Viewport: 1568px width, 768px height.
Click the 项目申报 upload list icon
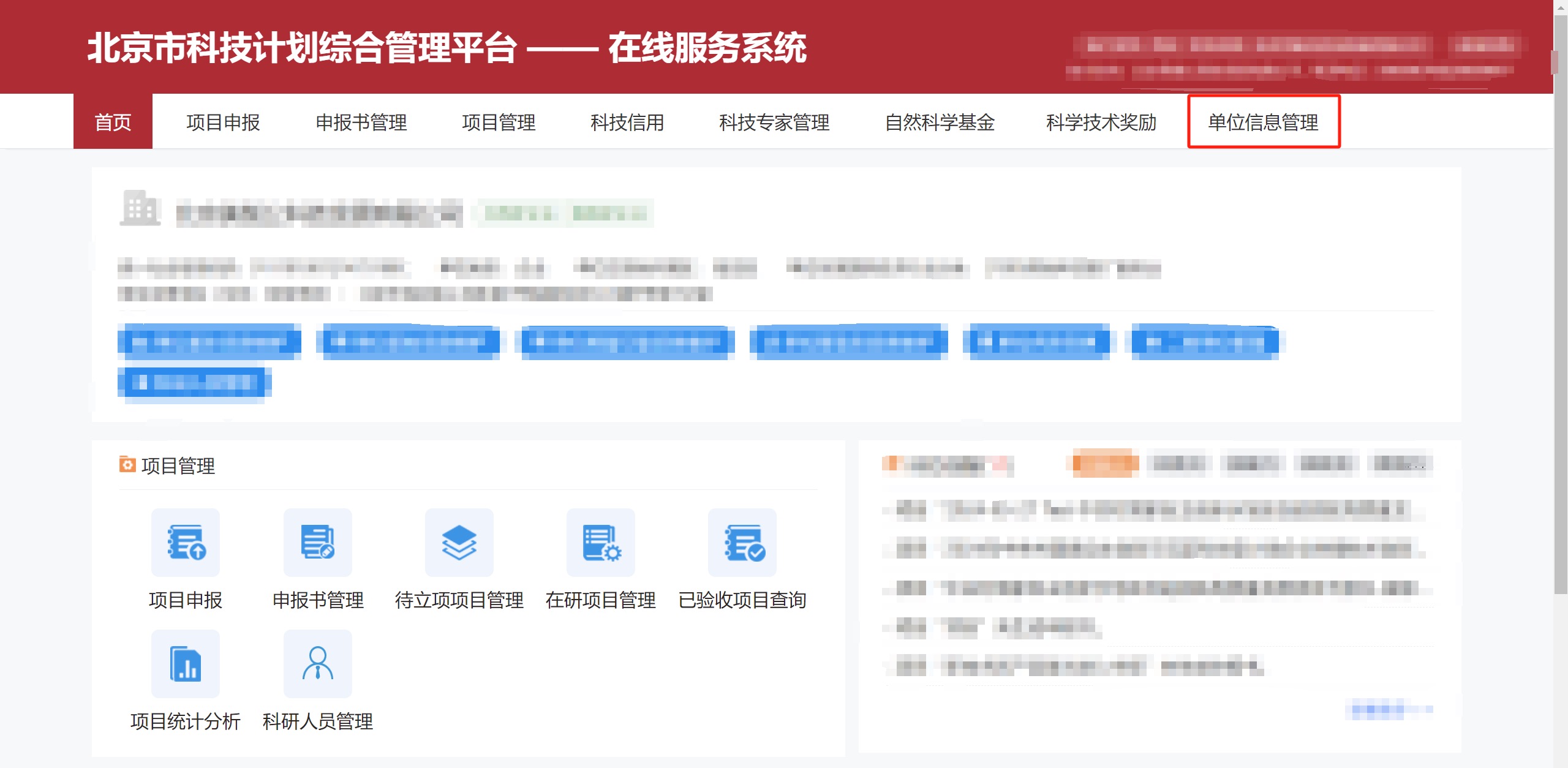[186, 543]
